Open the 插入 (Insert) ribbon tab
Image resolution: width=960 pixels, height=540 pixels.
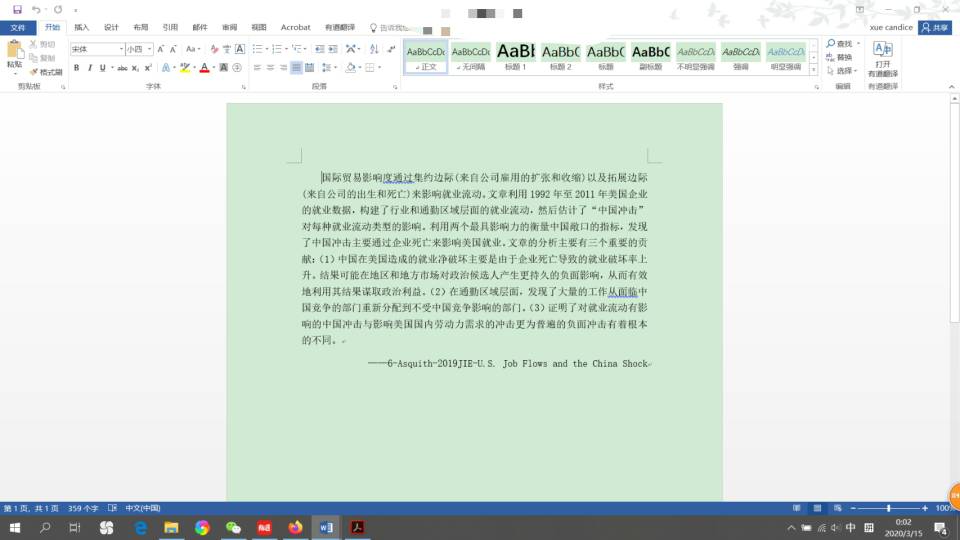click(82, 28)
